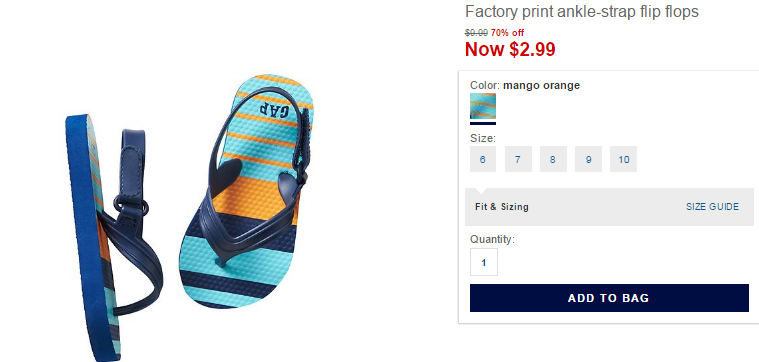Expand the Fit & Sizing section
This screenshot has height=362, width=759.
pyautogui.click(x=501, y=207)
